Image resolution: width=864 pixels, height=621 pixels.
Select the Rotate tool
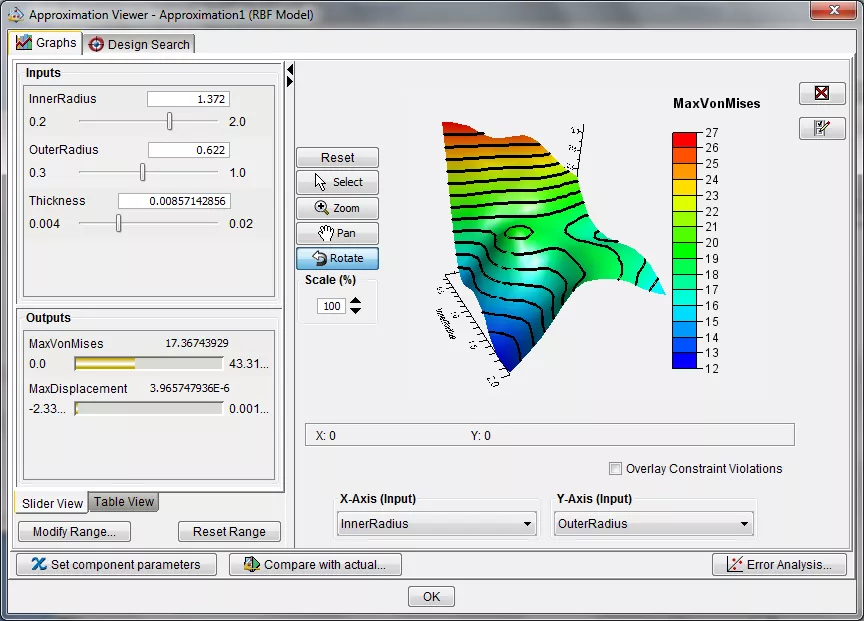(x=337, y=258)
